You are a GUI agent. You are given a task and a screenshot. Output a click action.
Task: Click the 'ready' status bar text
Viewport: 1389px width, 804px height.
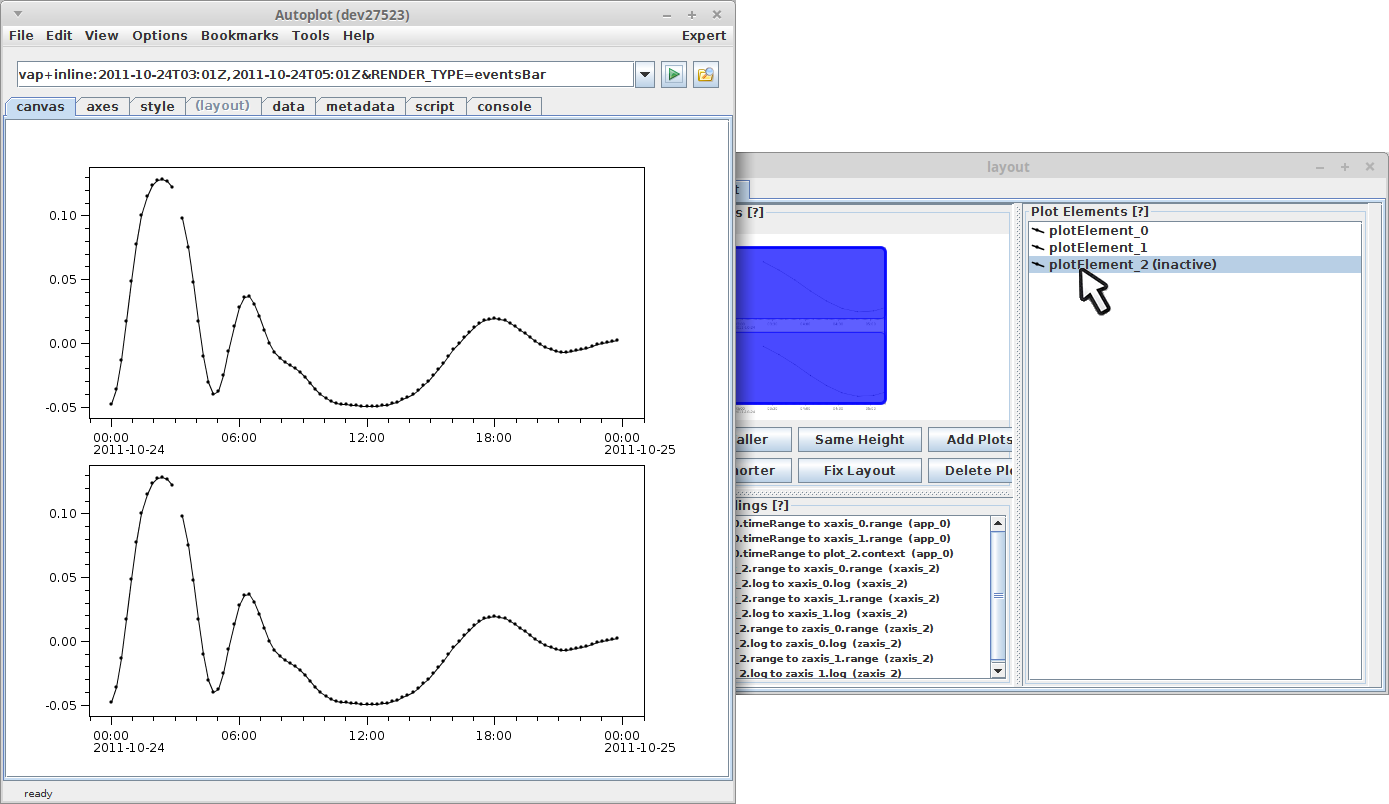click(x=38, y=793)
